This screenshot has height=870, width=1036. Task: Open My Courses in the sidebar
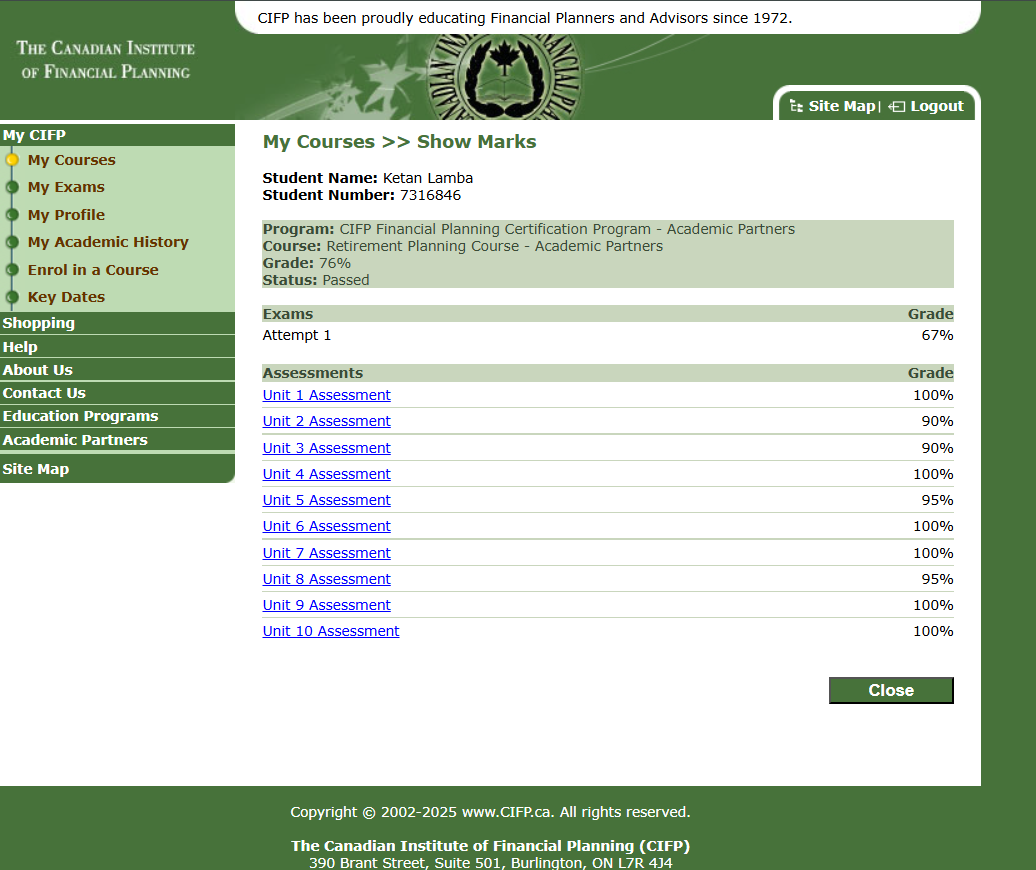(71, 160)
